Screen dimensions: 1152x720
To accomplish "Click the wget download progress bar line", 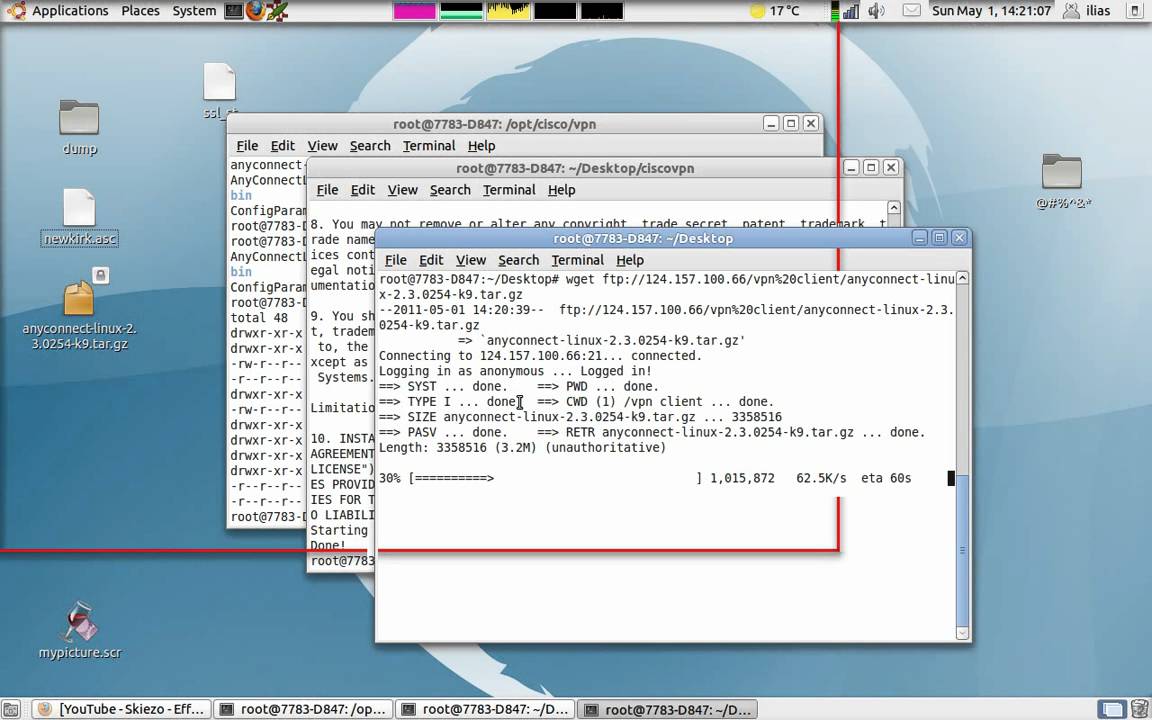I will (x=645, y=478).
